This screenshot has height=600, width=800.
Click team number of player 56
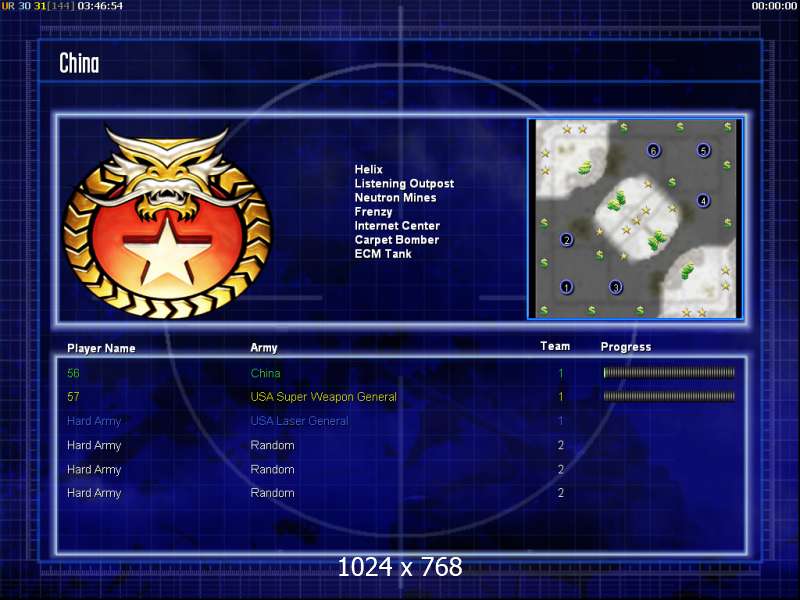point(561,373)
